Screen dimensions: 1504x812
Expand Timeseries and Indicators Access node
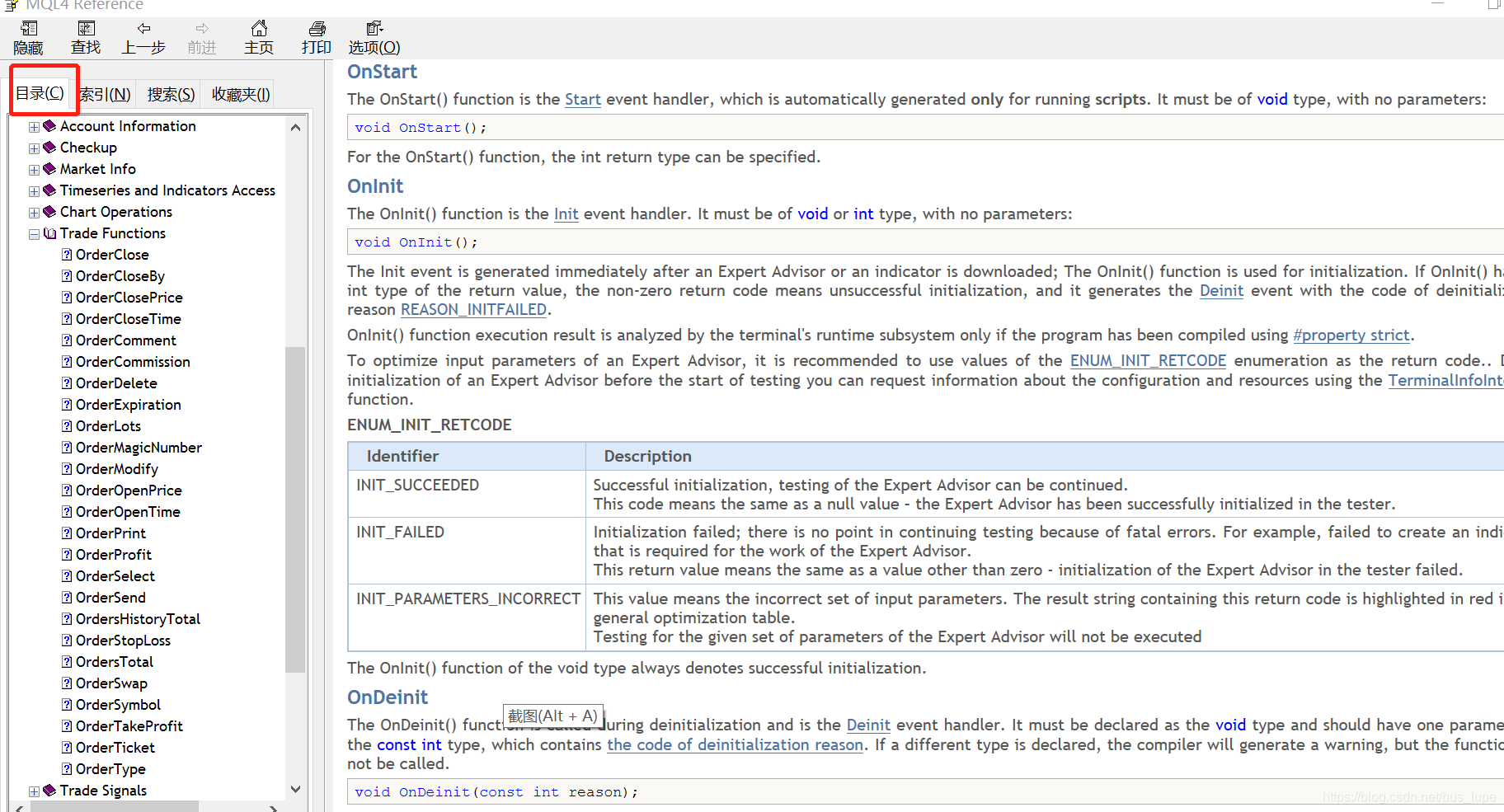coord(34,191)
